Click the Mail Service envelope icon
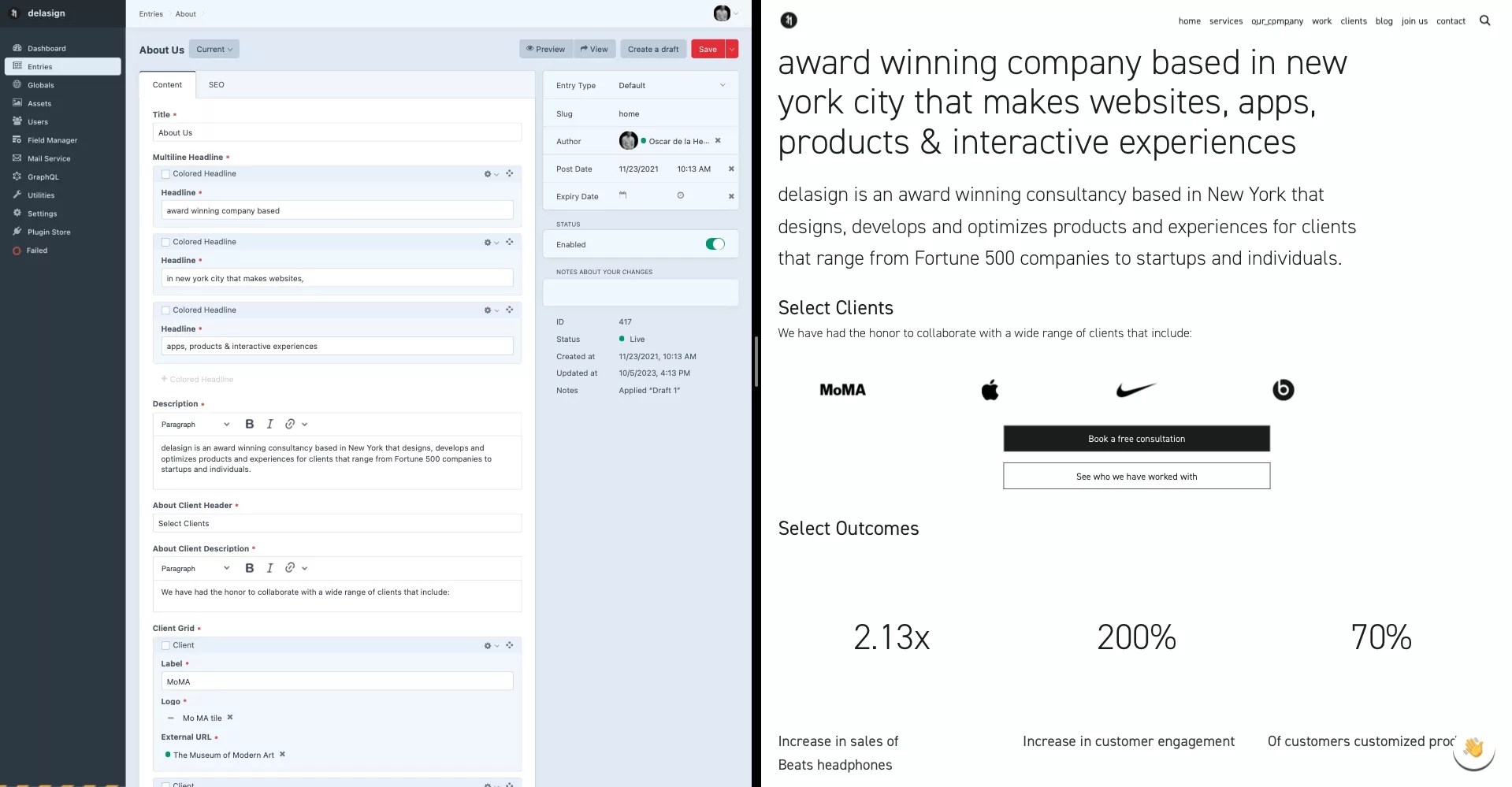The height and width of the screenshot is (787, 1512). tap(17, 158)
